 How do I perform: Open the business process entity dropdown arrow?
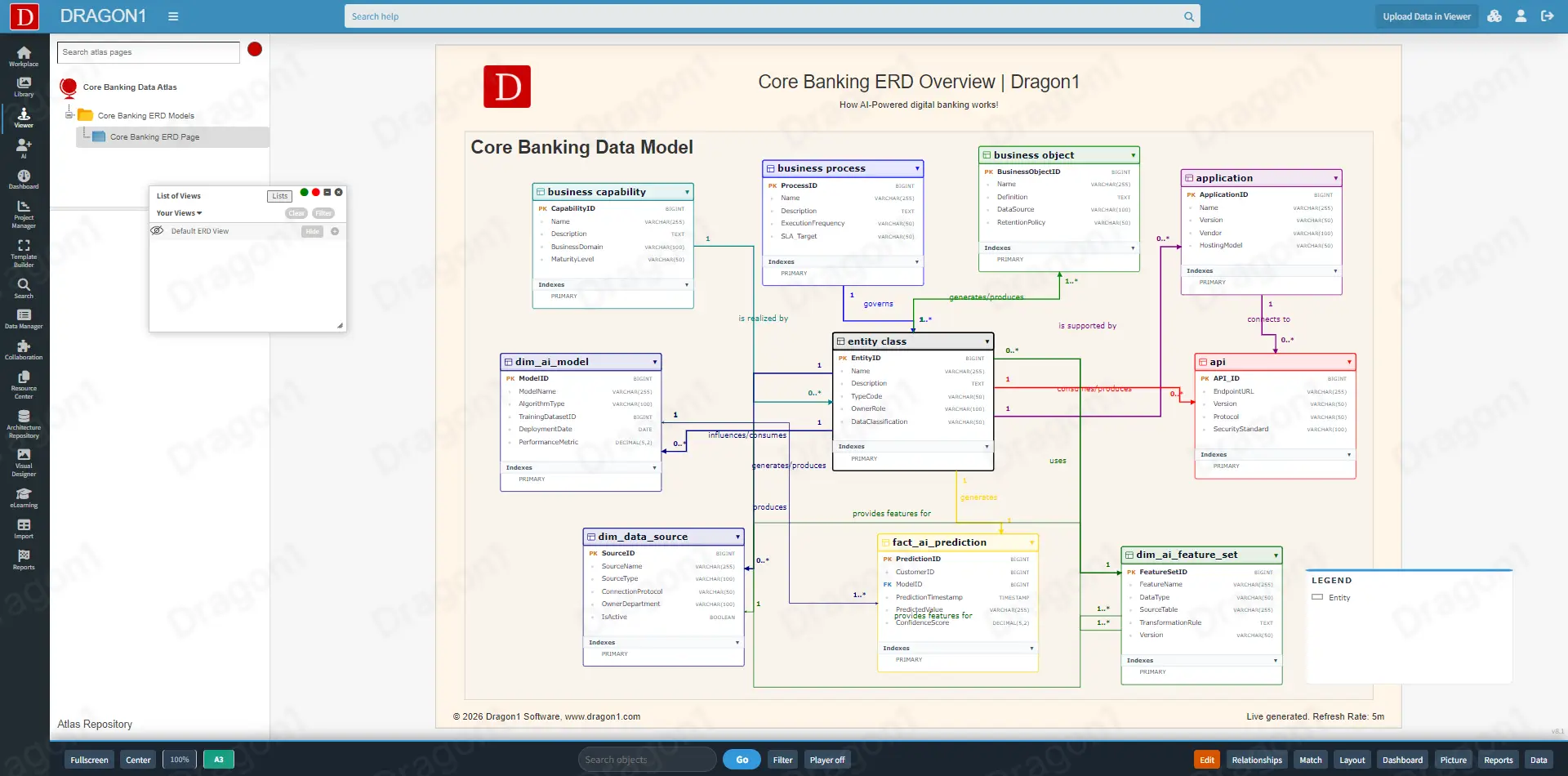[x=917, y=168]
